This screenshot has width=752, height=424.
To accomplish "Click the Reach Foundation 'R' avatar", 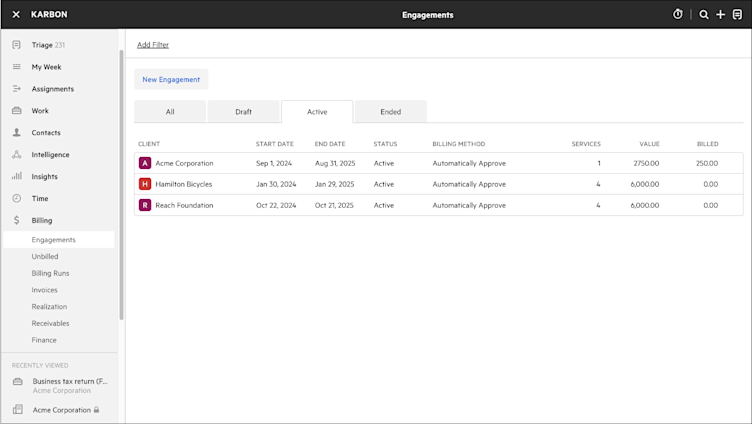I will tap(145, 205).
